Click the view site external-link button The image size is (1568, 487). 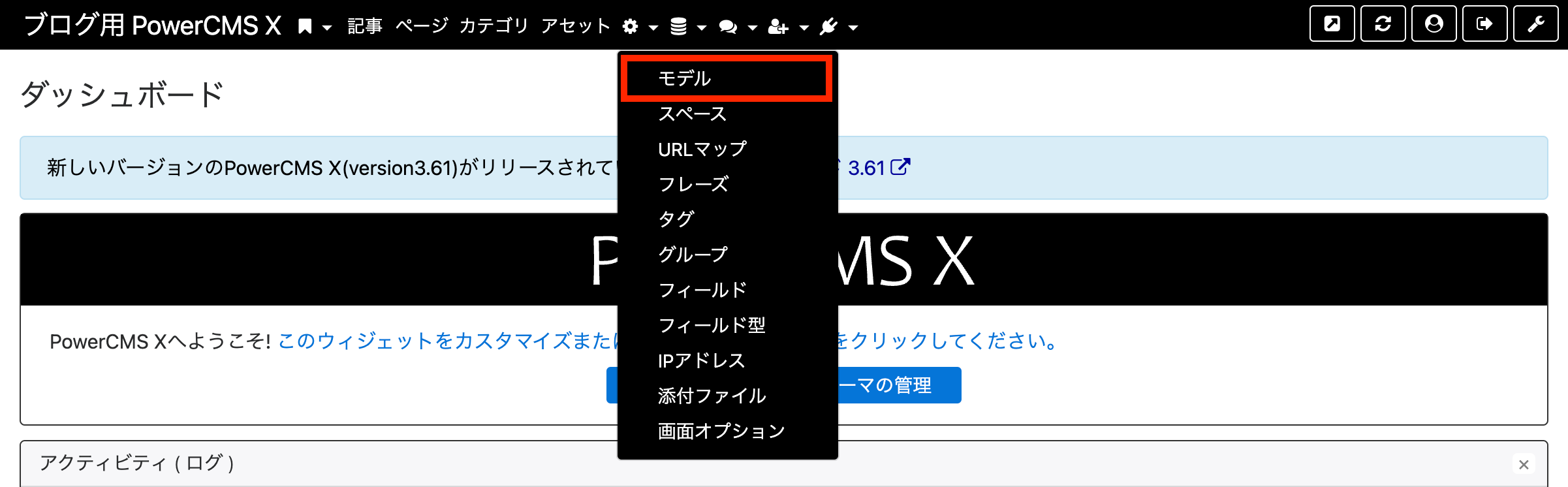(x=1332, y=24)
